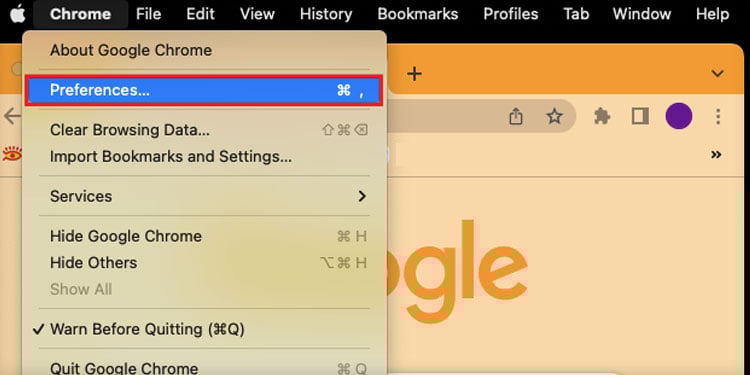
Task: Click the back arrow in Chrome toolbar
Action: click(11, 116)
